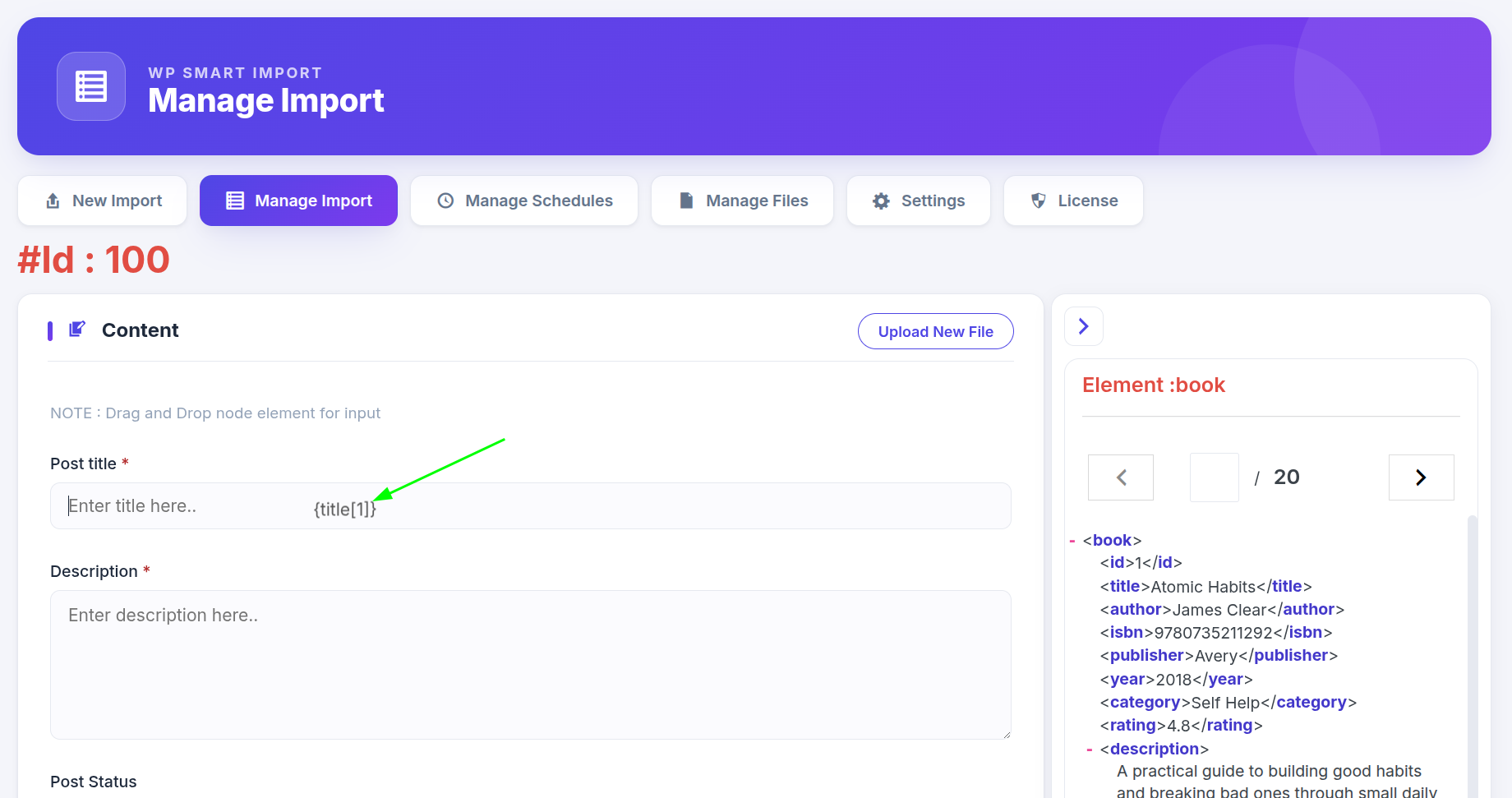This screenshot has width=1512, height=798.
Task: Click the '#Id : 100' heading
Action: pyautogui.click(x=94, y=260)
